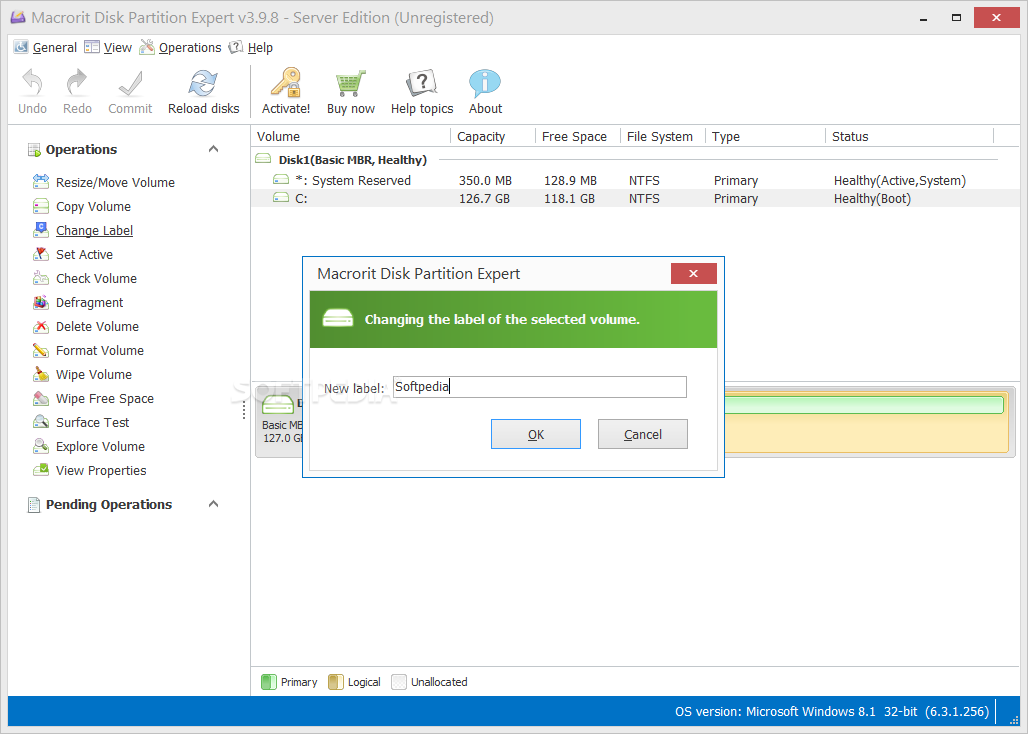
Task: Click the Delete Volume icon
Action: point(41,326)
